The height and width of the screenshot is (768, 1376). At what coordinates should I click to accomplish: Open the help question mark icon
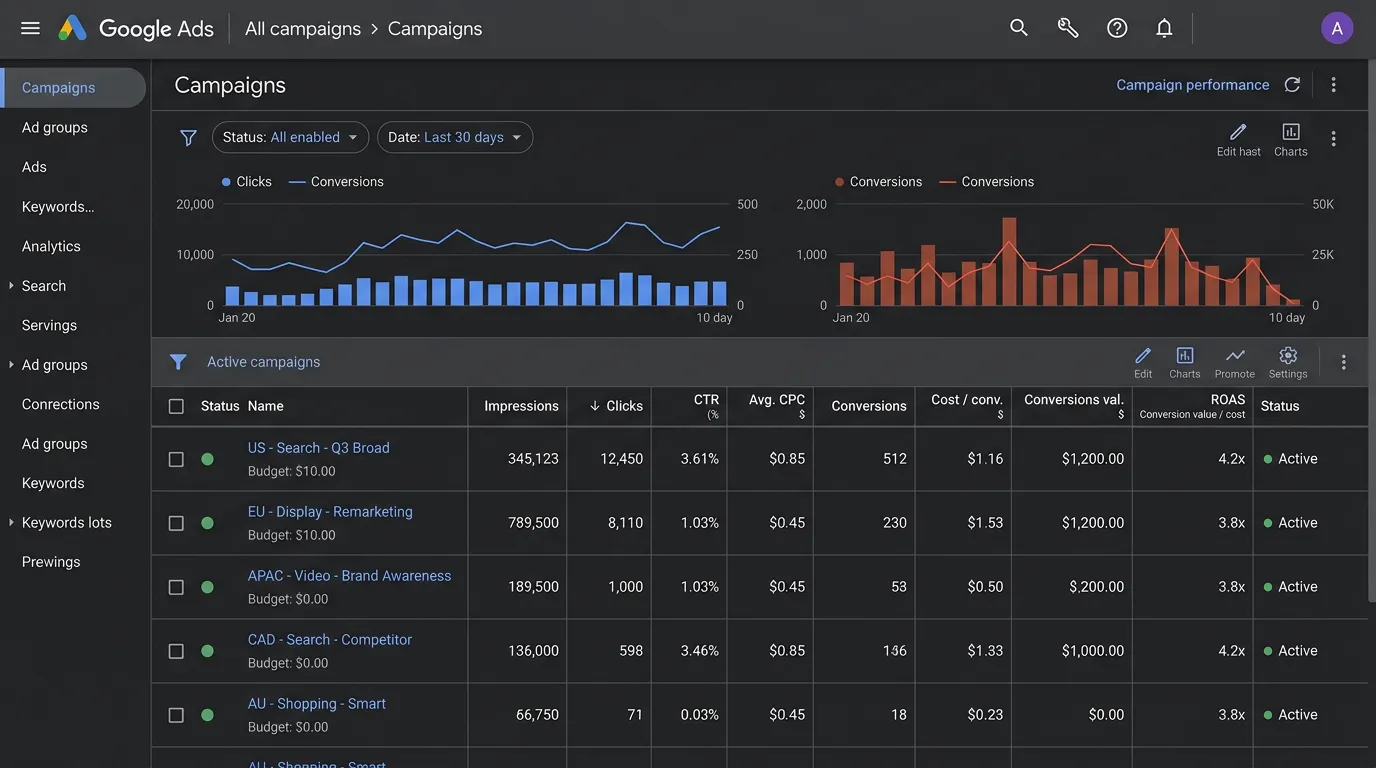pos(1117,28)
